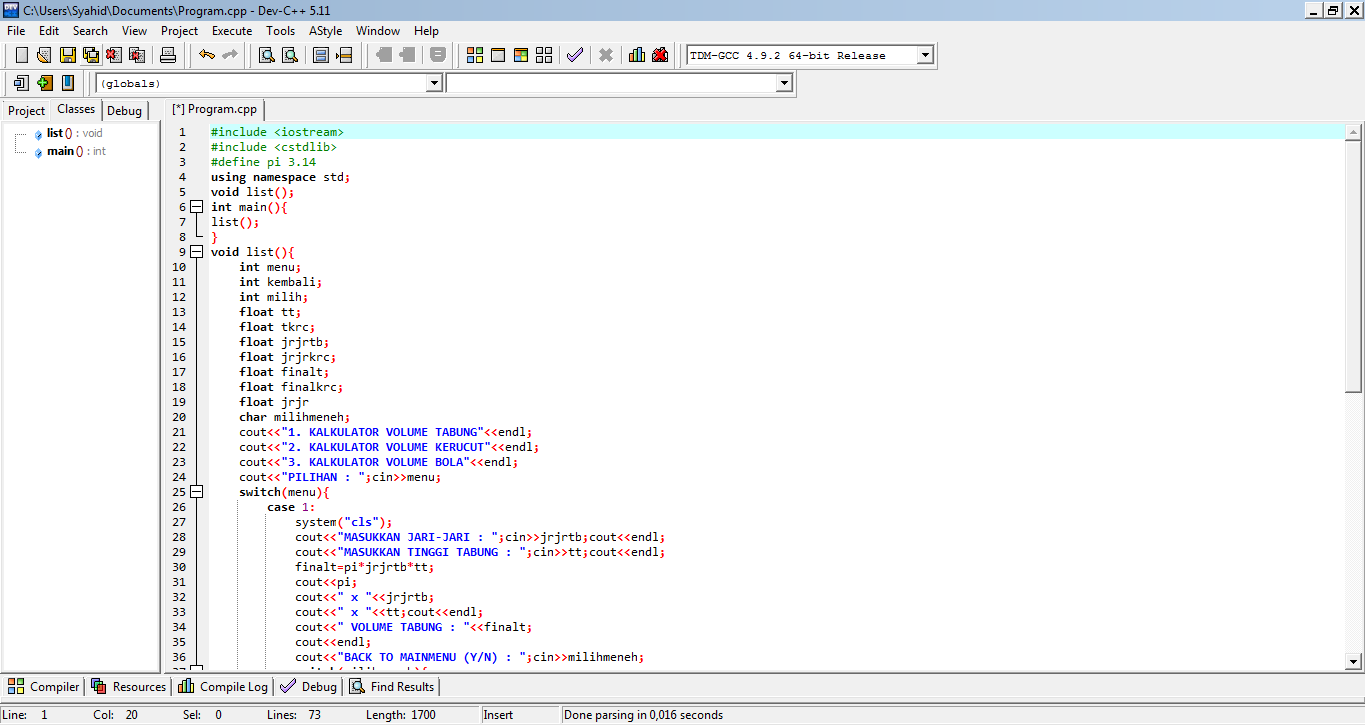Click the Go to Line toolbar icon
The width and height of the screenshot is (1365, 725).
[344, 55]
